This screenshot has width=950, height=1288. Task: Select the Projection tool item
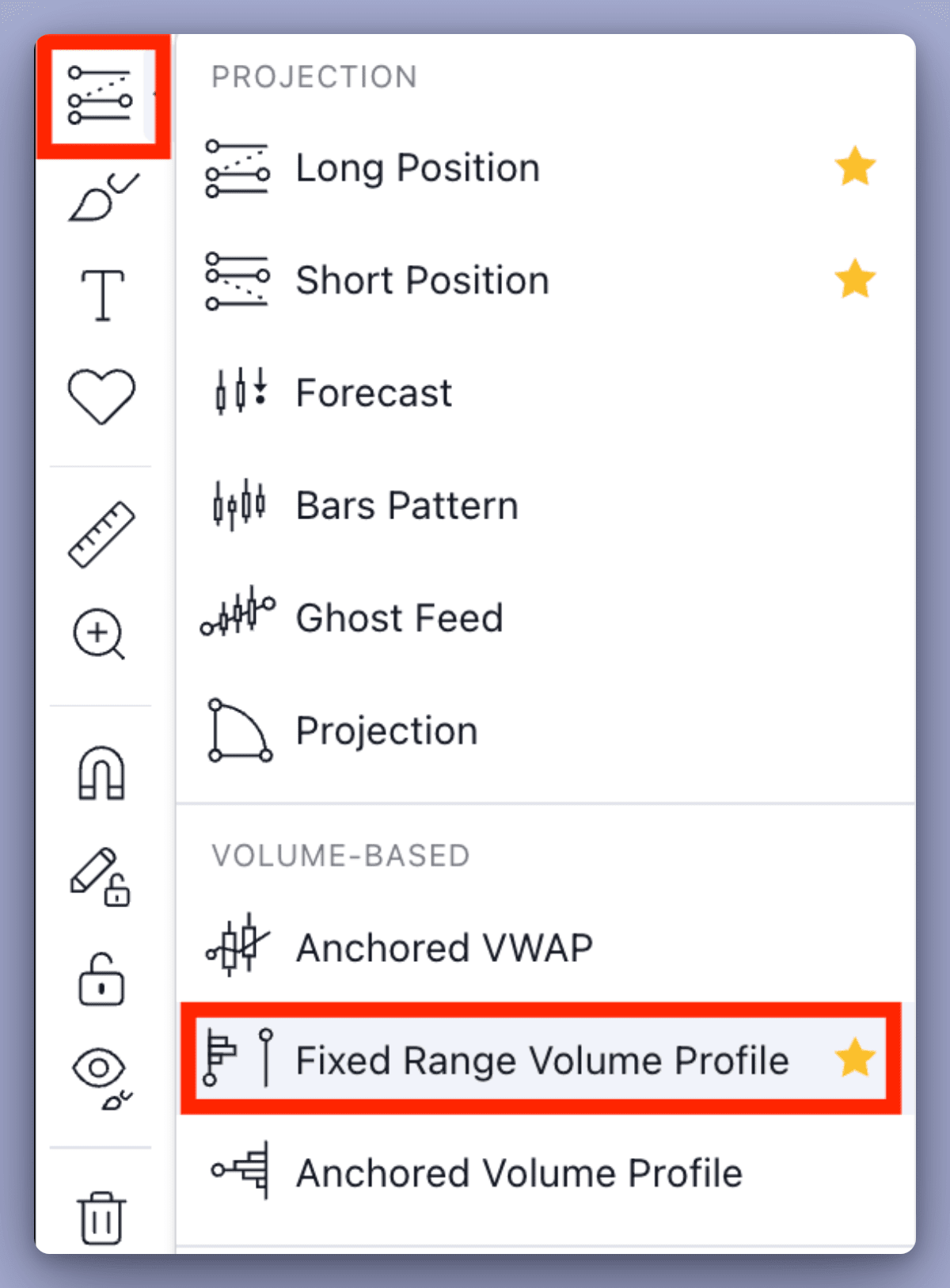[386, 730]
